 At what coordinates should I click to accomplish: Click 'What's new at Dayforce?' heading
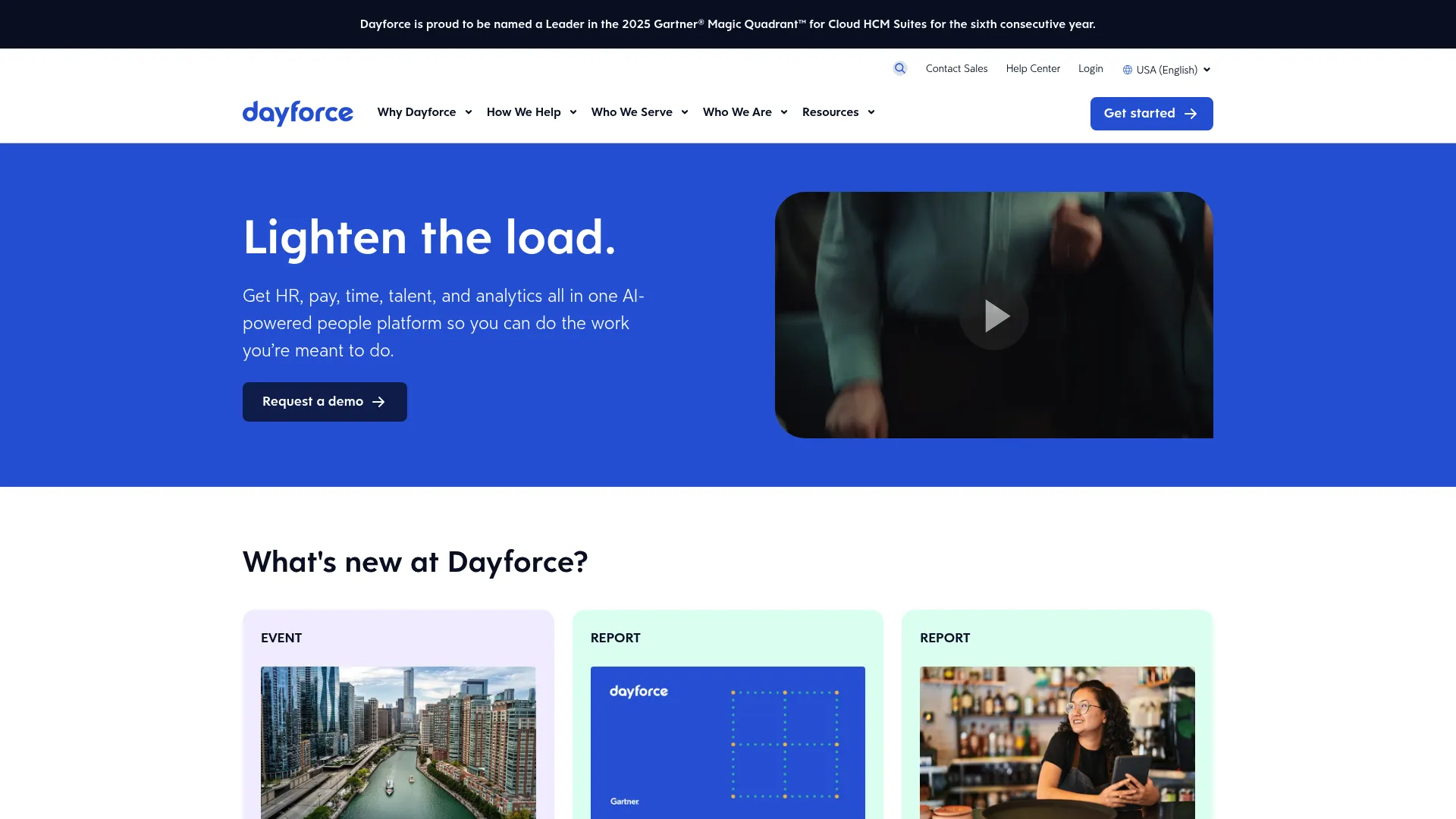415,563
